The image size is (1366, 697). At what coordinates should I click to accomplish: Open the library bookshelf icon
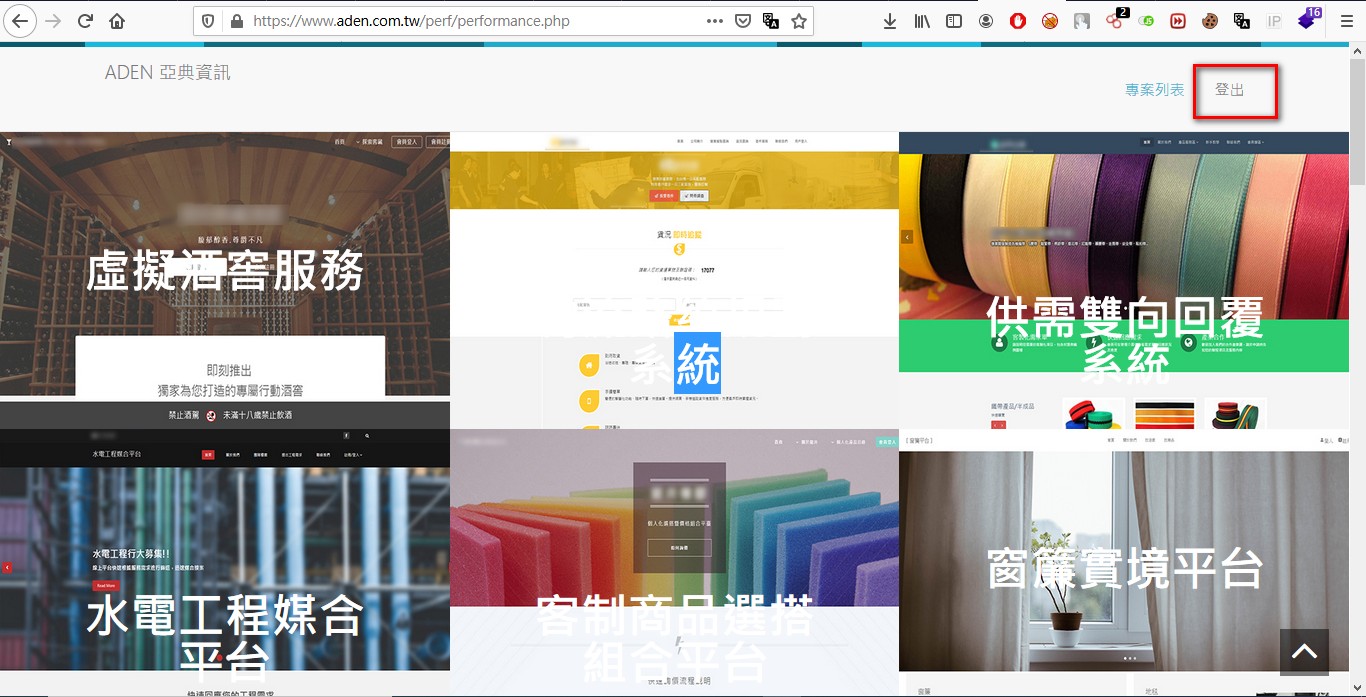(922, 21)
